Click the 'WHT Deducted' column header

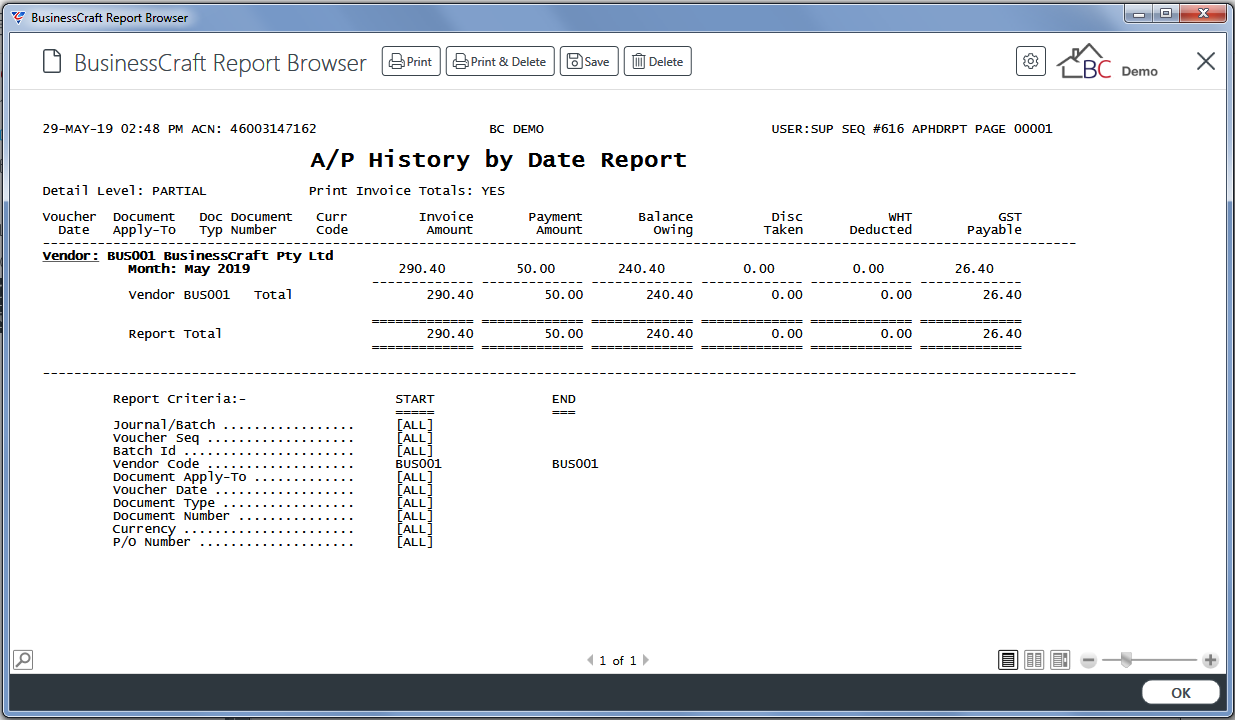click(881, 223)
